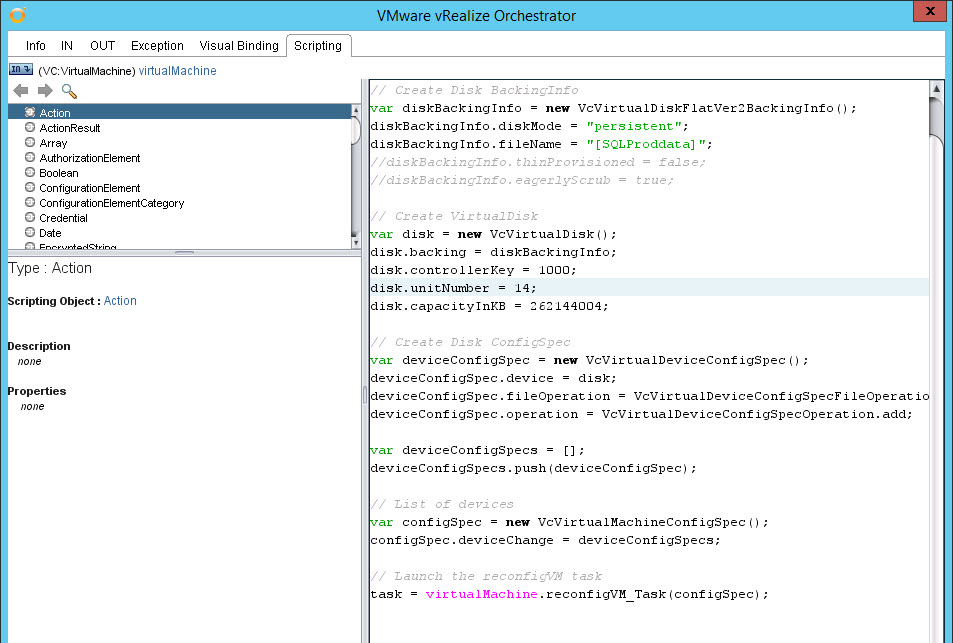The width and height of the screenshot is (953, 643).
Task: Open the IN tab
Action: pos(67,46)
